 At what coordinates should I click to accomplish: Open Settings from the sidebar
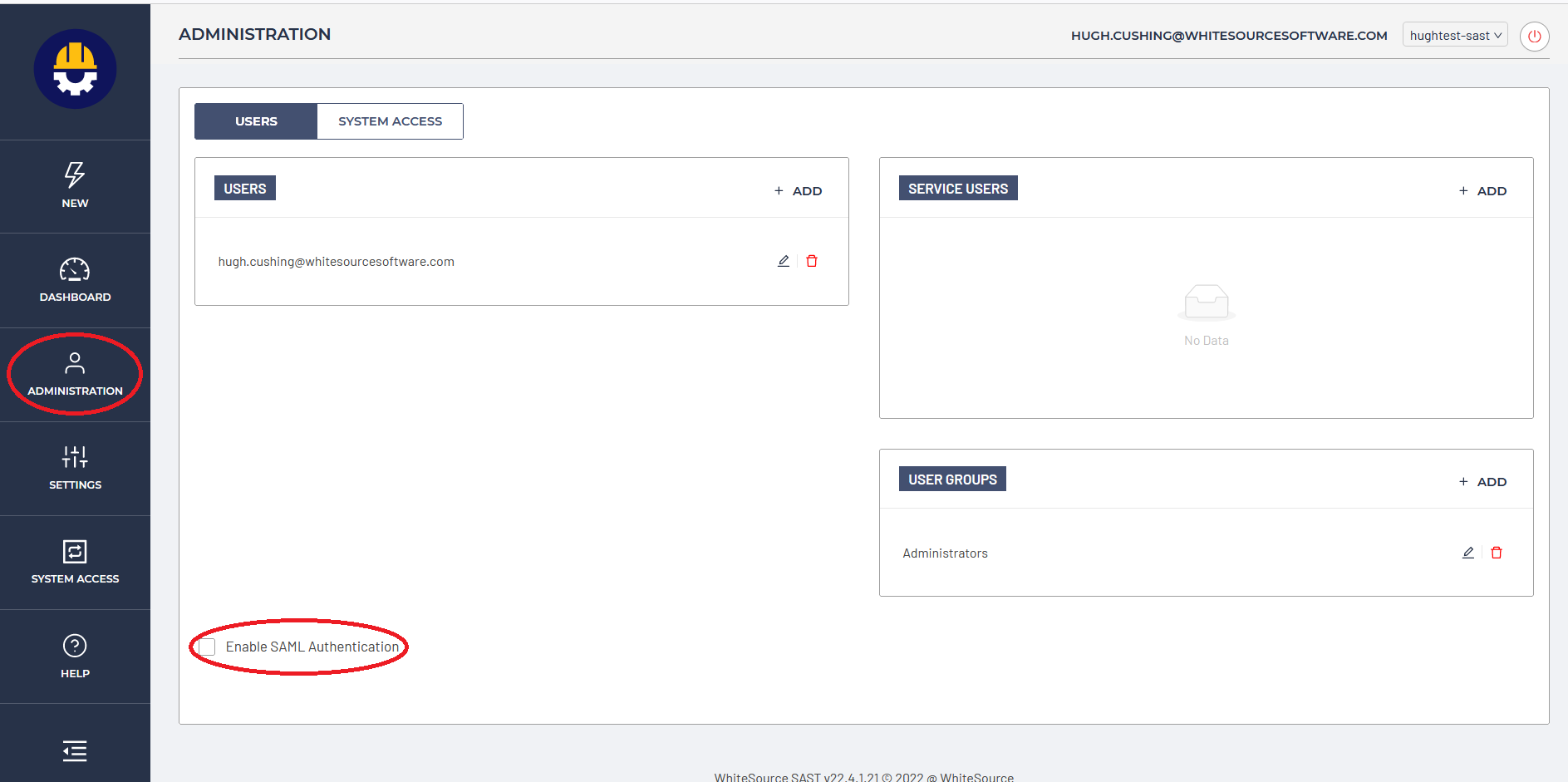point(75,467)
